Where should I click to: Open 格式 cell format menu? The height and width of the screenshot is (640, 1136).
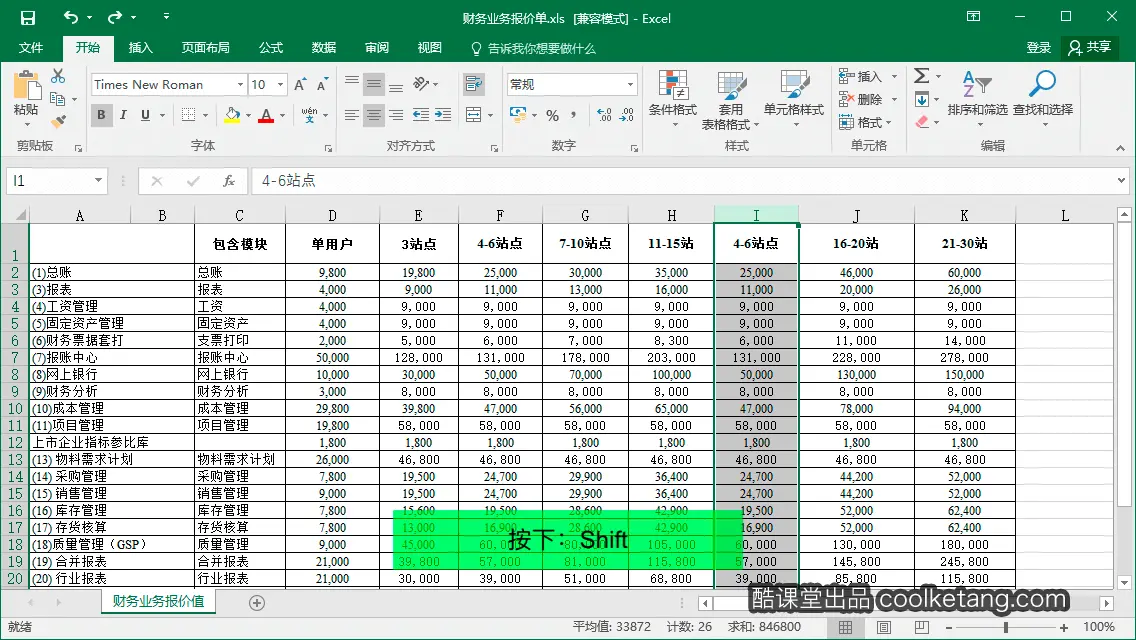pos(865,122)
